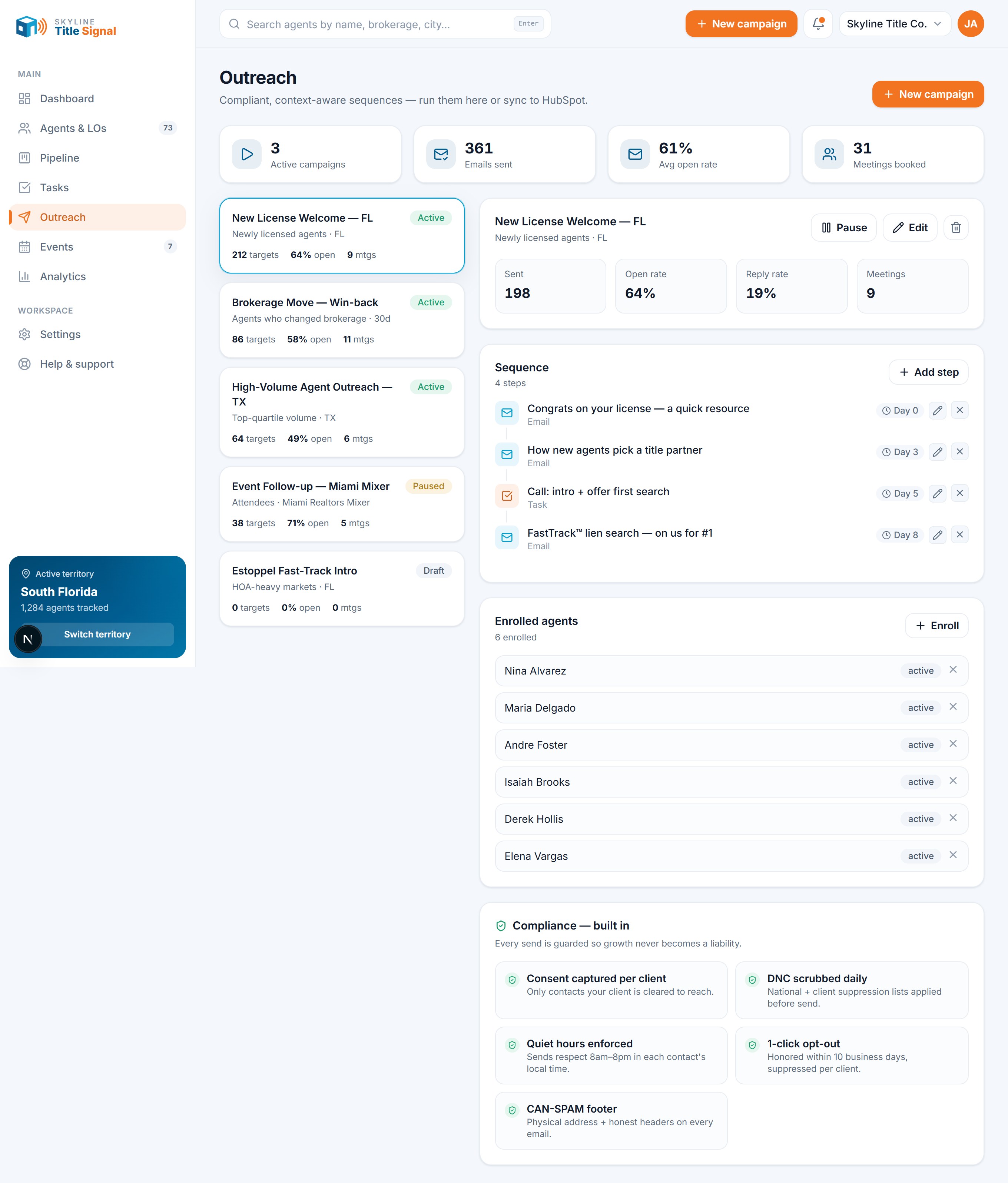Open the Pipeline page

tap(97, 158)
